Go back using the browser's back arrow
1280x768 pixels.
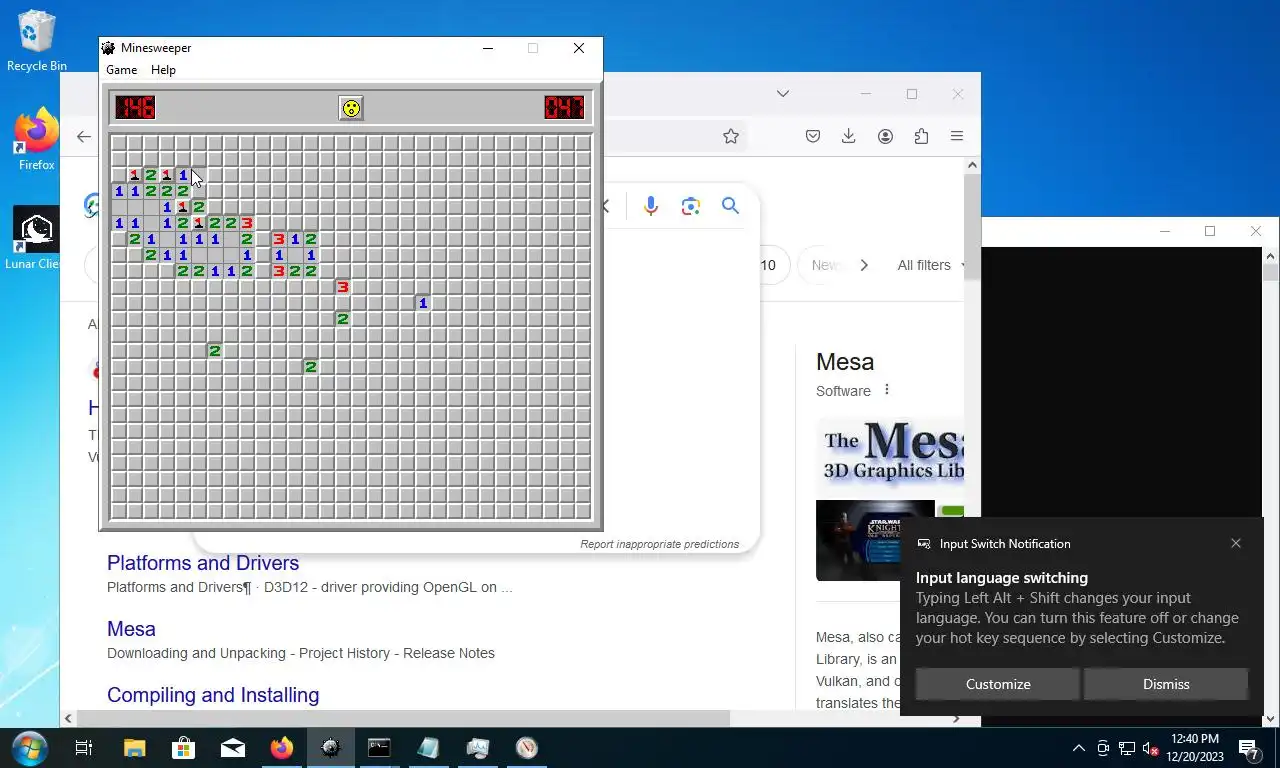(84, 137)
